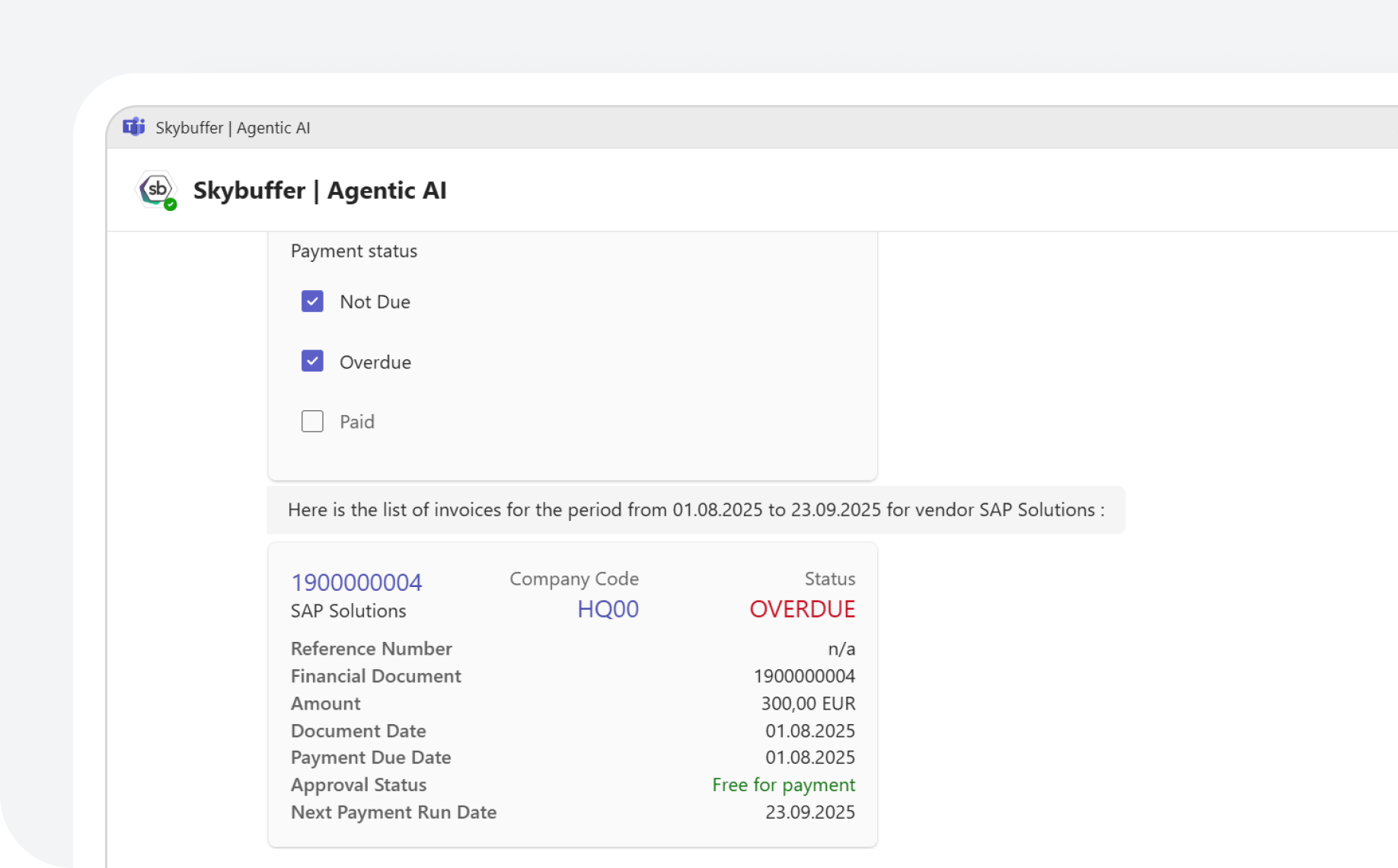Click the SAP Solutions vendor name in card

pos(349,611)
